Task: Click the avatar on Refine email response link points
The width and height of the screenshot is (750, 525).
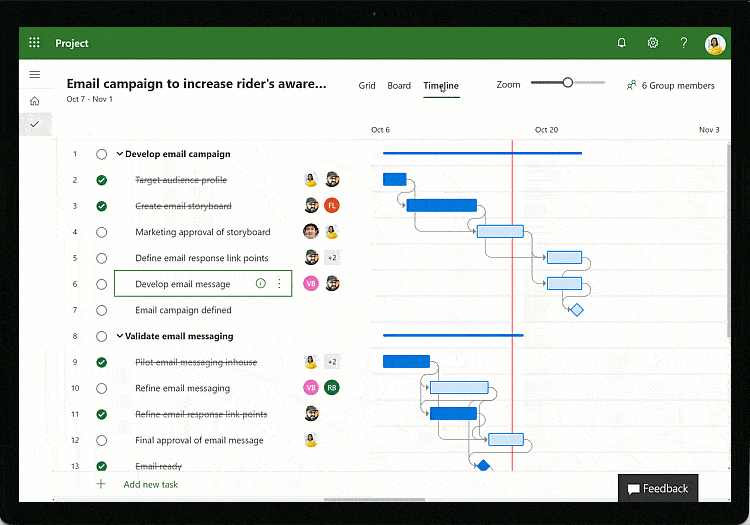Action: coord(311,414)
